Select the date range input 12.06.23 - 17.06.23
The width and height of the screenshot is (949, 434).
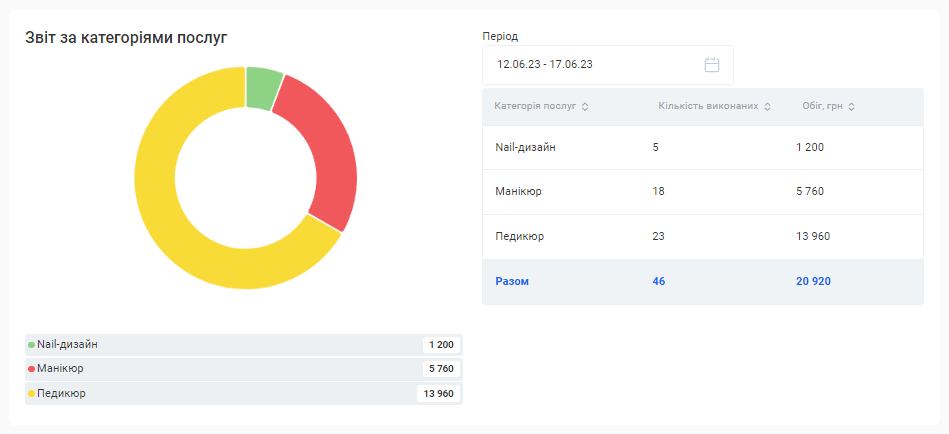[590, 65]
